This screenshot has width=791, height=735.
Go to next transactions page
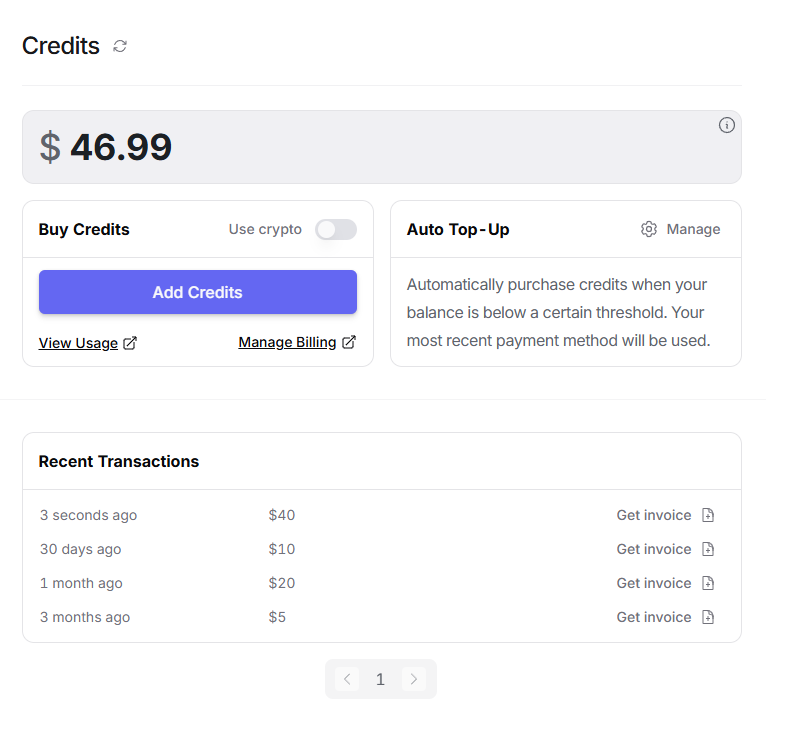coord(414,679)
